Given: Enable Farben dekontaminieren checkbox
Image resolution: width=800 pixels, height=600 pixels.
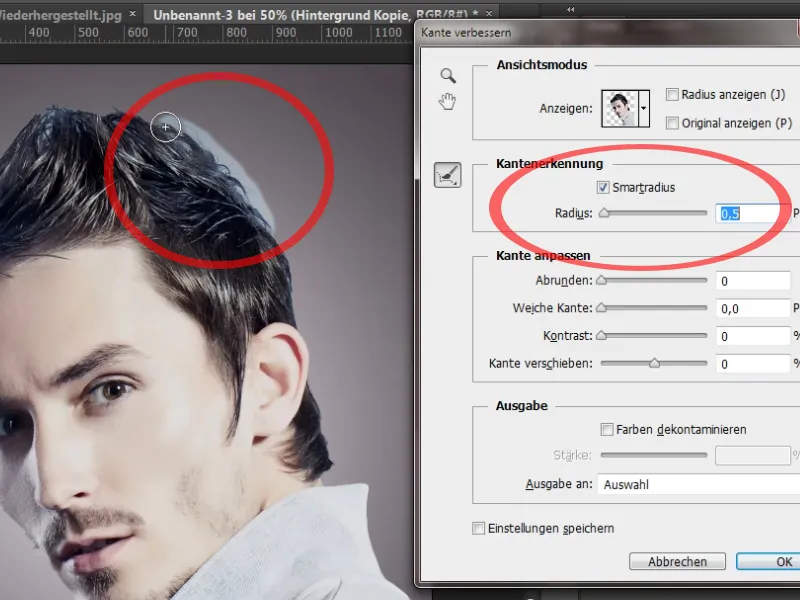Looking at the screenshot, I should (x=607, y=430).
